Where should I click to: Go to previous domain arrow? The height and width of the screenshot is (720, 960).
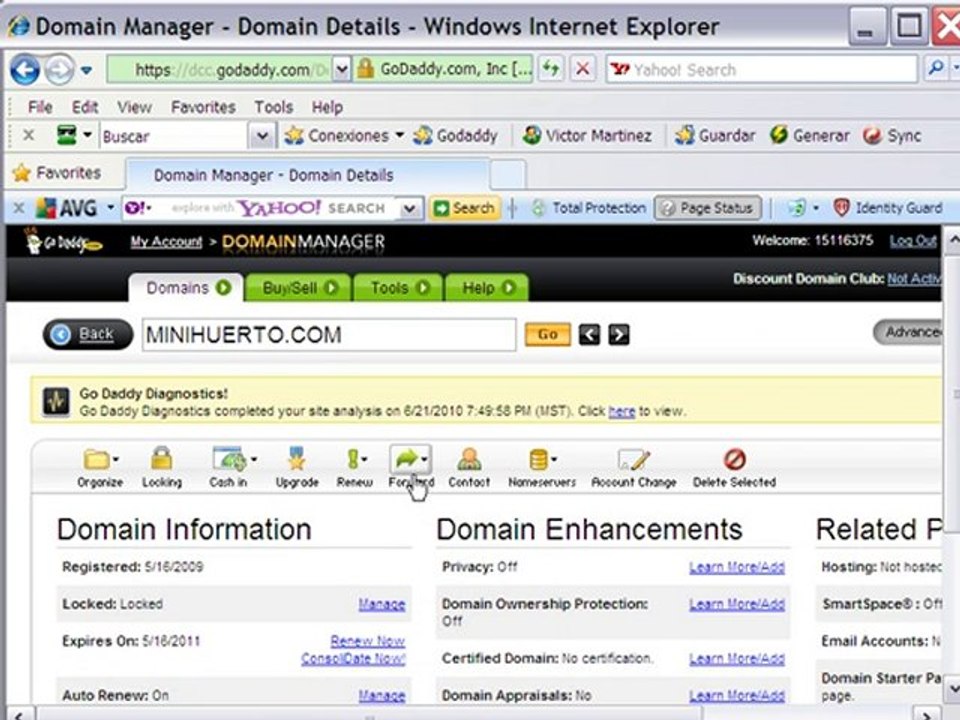pos(589,334)
